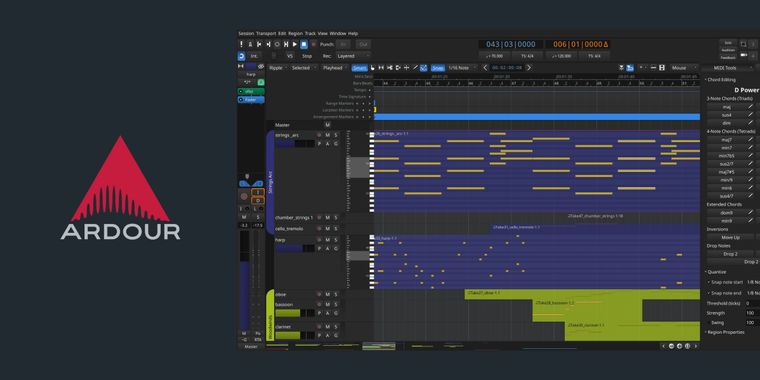
Task: Mute the Master bus
Action: [328, 125]
